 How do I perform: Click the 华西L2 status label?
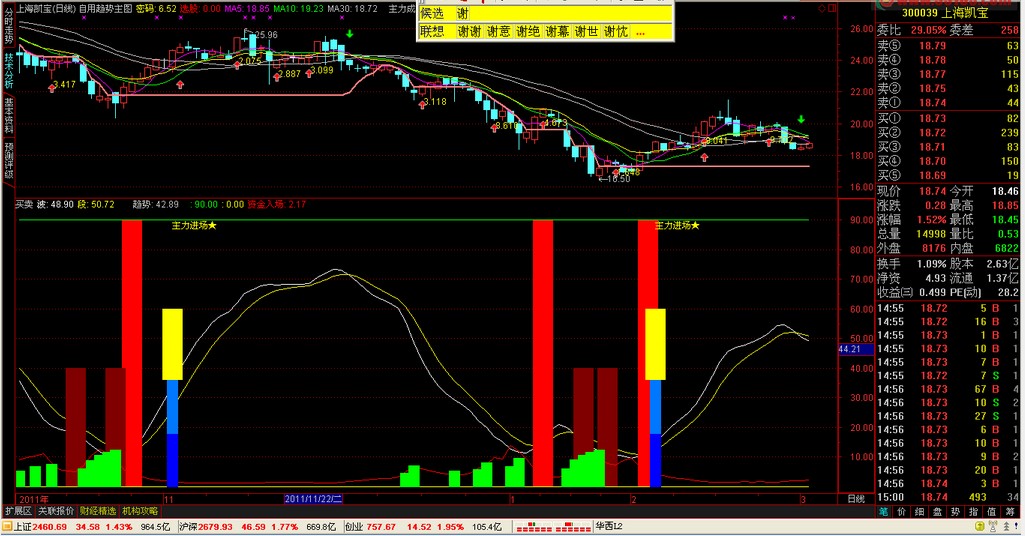tap(609, 526)
